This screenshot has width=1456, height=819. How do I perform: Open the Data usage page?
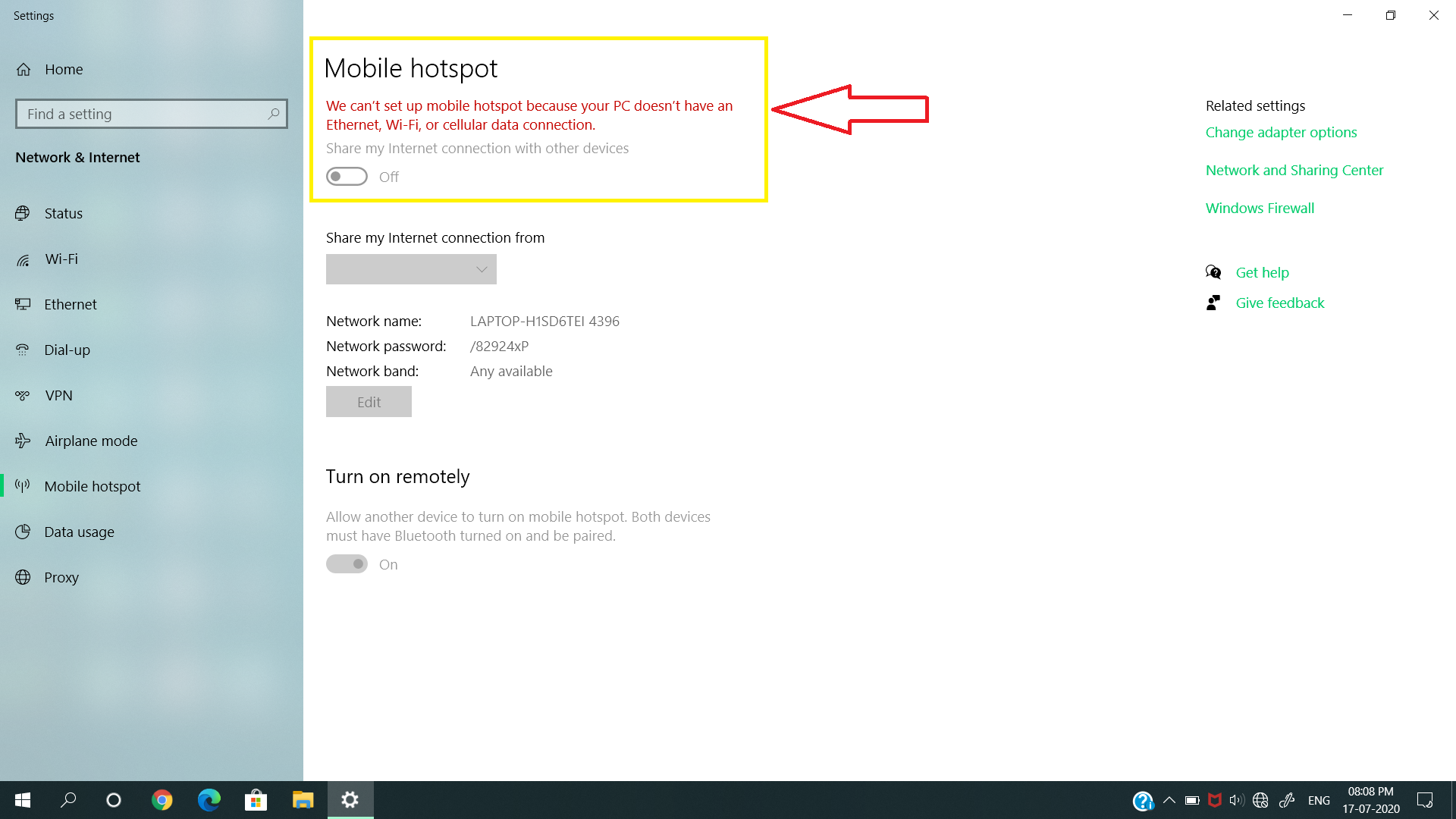click(79, 532)
